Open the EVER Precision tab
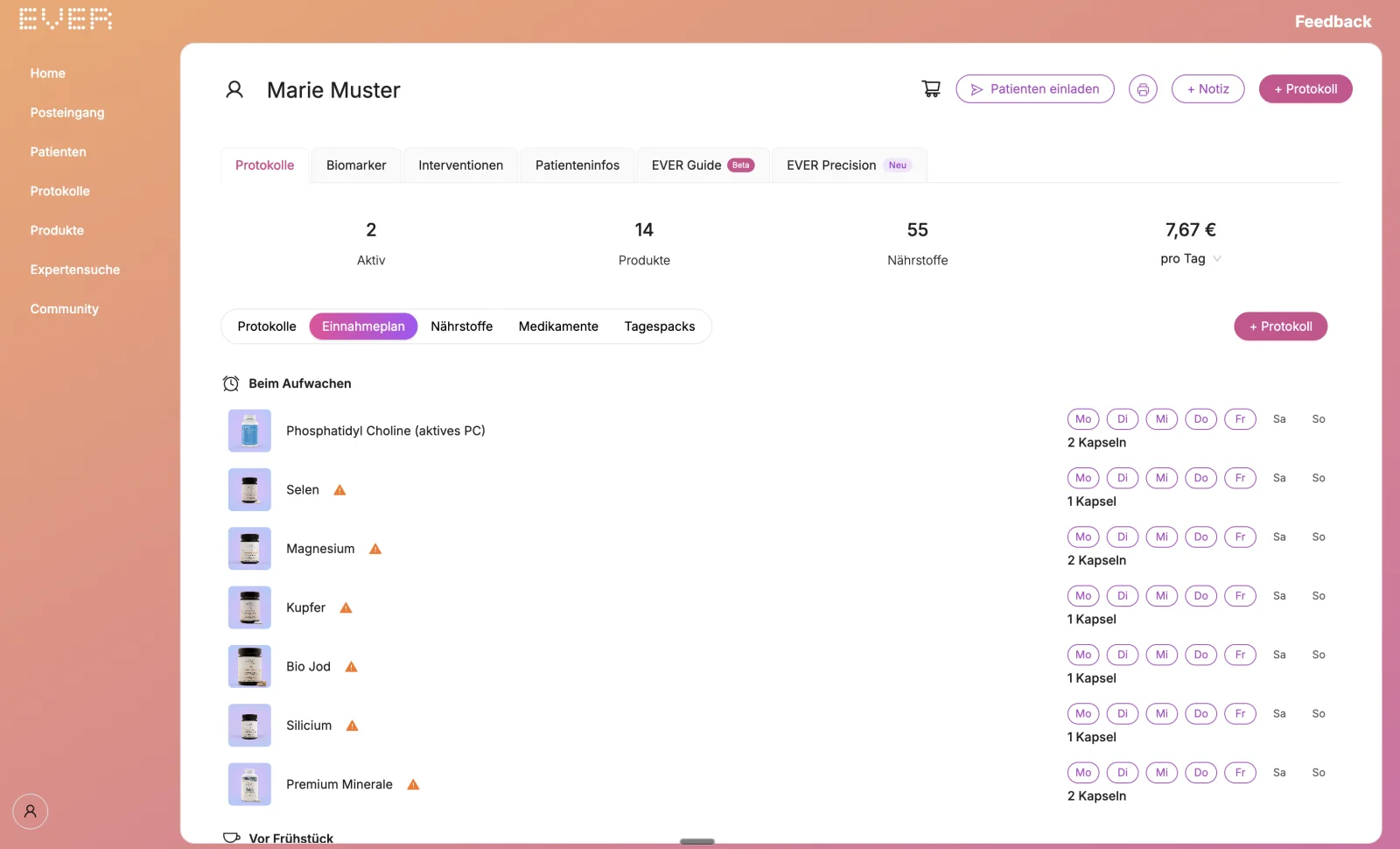This screenshot has height=849, width=1400. pyautogui.click(x=849, y=165)
